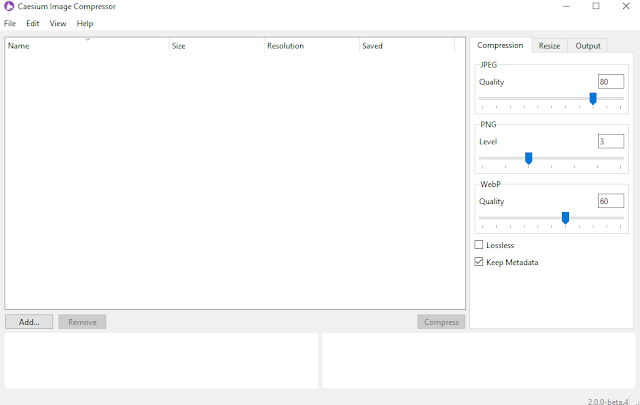This screenshot has width=640, height=405.
Task: Switch to the Compression tab
Action: tap(500, 45)
